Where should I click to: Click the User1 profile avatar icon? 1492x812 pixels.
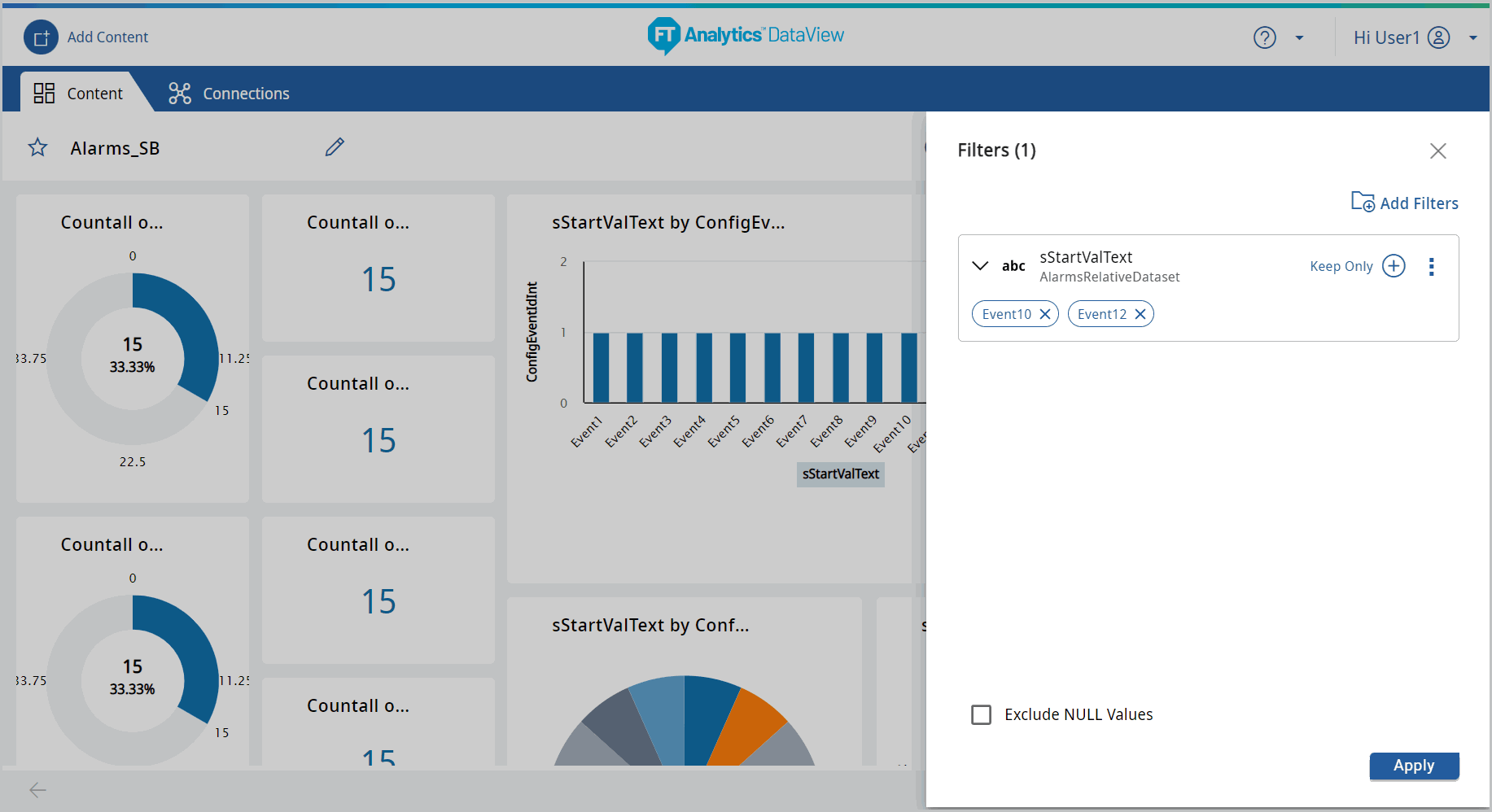(1438, 37)
